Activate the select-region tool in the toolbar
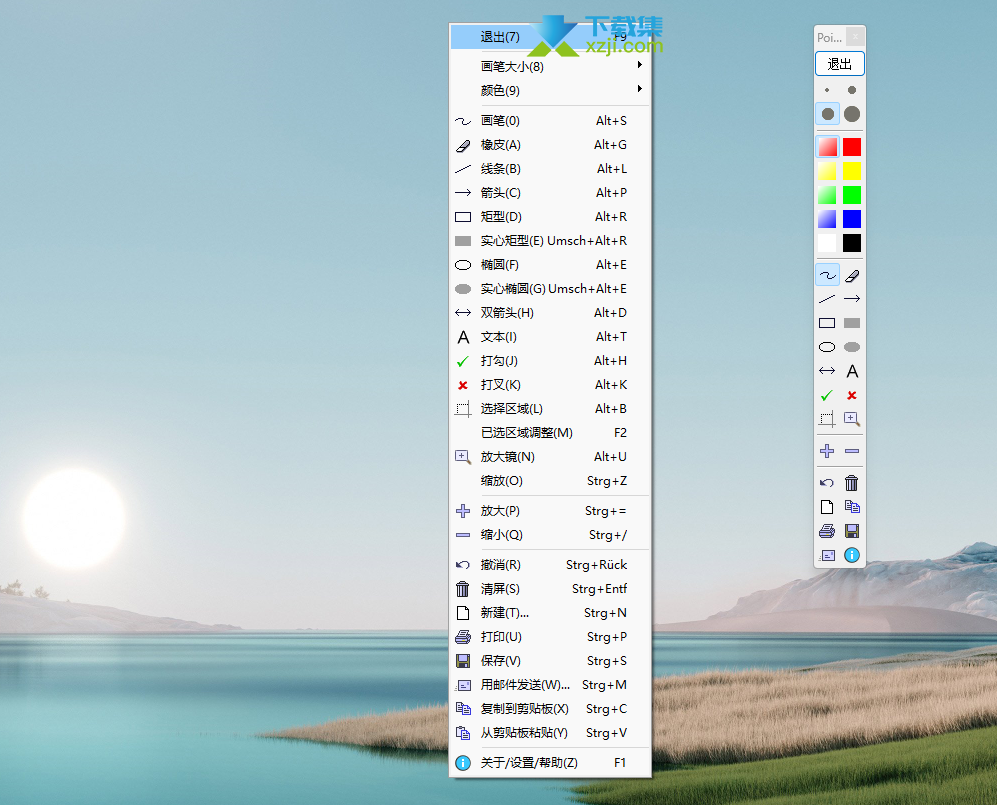The width and height of the screenshot is (997, 805). (827, 419)
